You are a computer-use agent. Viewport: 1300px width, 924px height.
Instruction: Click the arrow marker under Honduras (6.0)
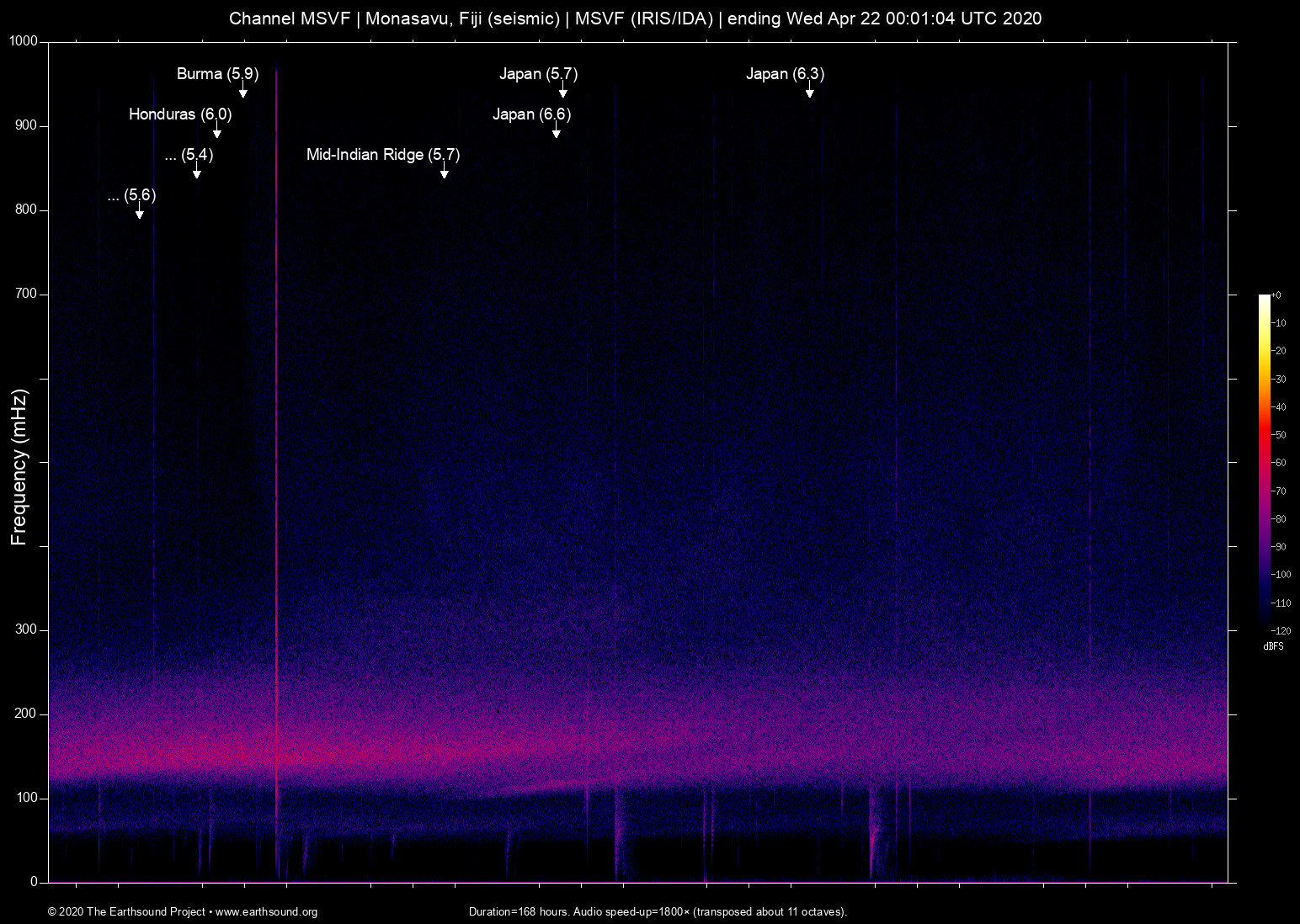click(217, 131)
